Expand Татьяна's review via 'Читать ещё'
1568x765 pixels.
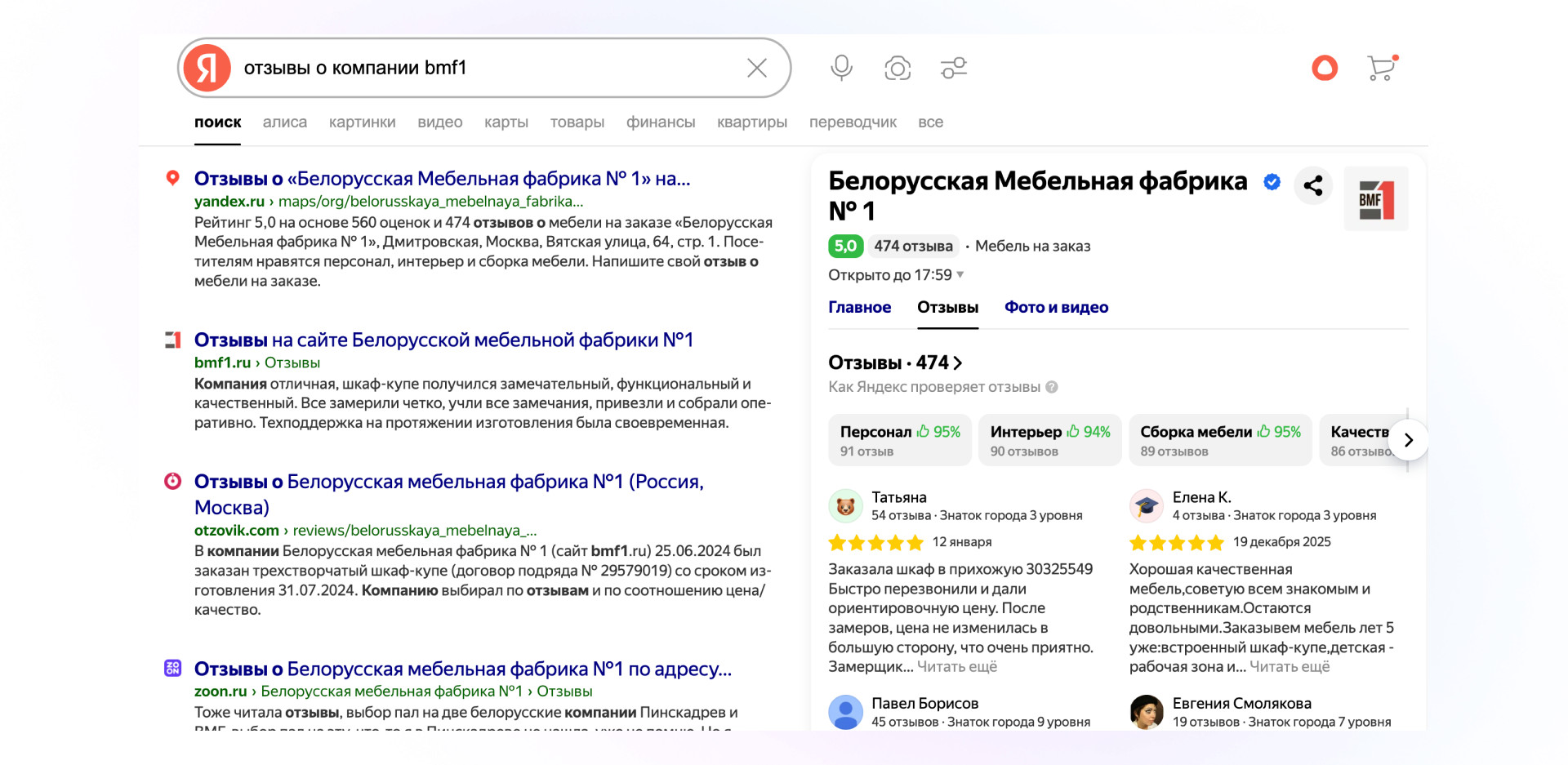[x=957, y=667]
